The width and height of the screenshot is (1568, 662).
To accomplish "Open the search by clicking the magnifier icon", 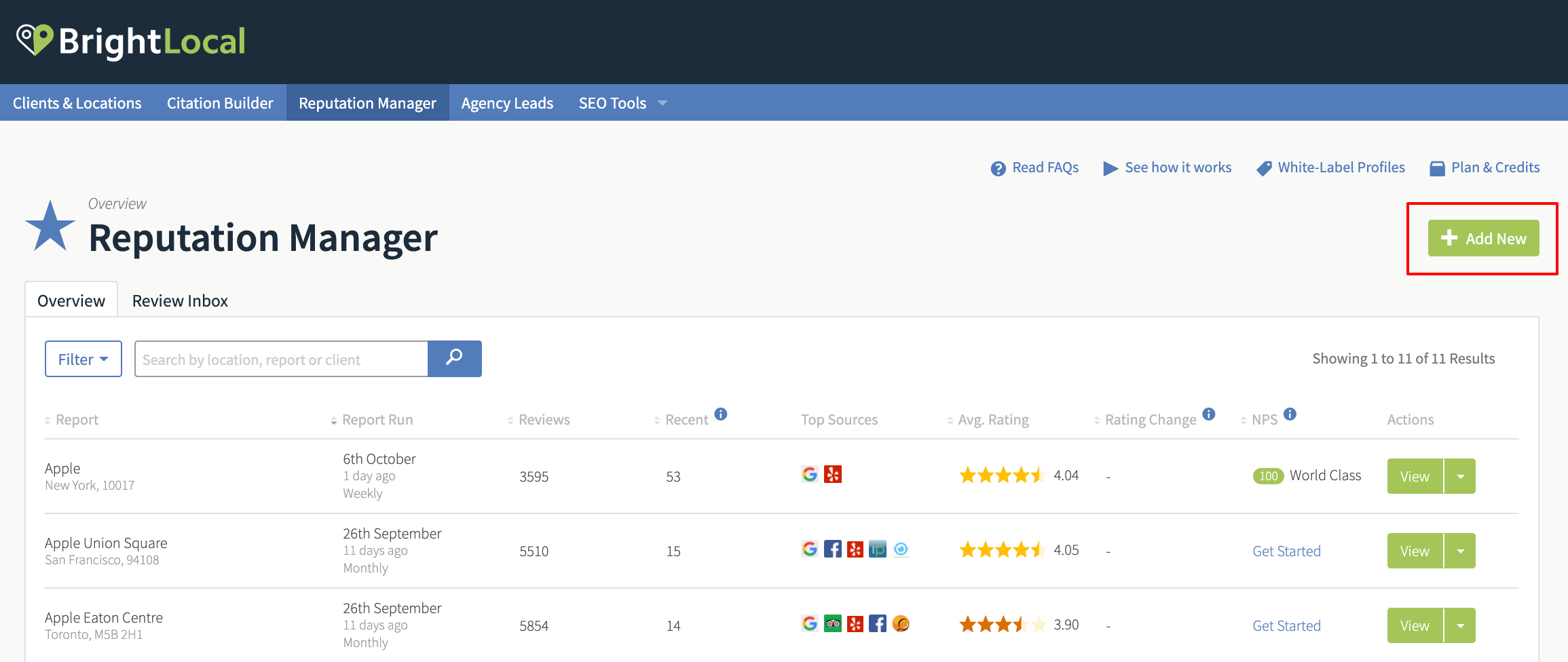I will pos(454,359).
